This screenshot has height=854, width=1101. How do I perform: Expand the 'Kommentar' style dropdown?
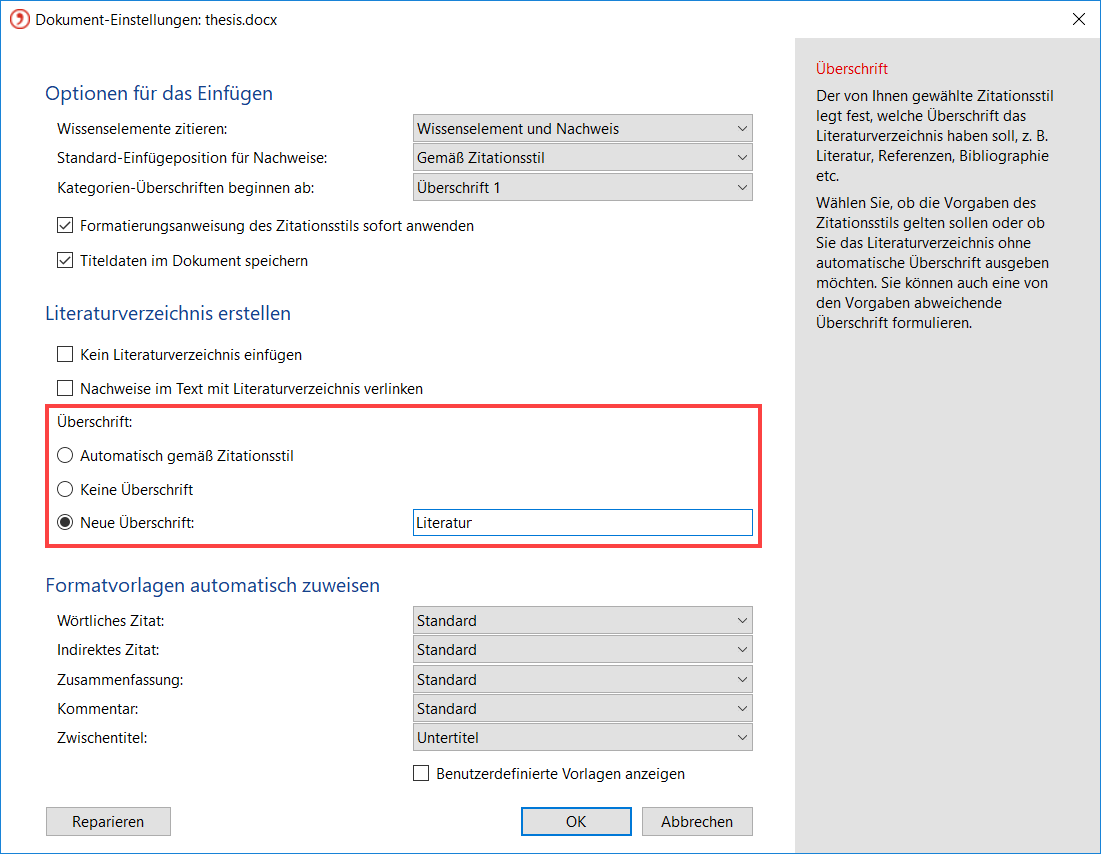tap(582, 708)
